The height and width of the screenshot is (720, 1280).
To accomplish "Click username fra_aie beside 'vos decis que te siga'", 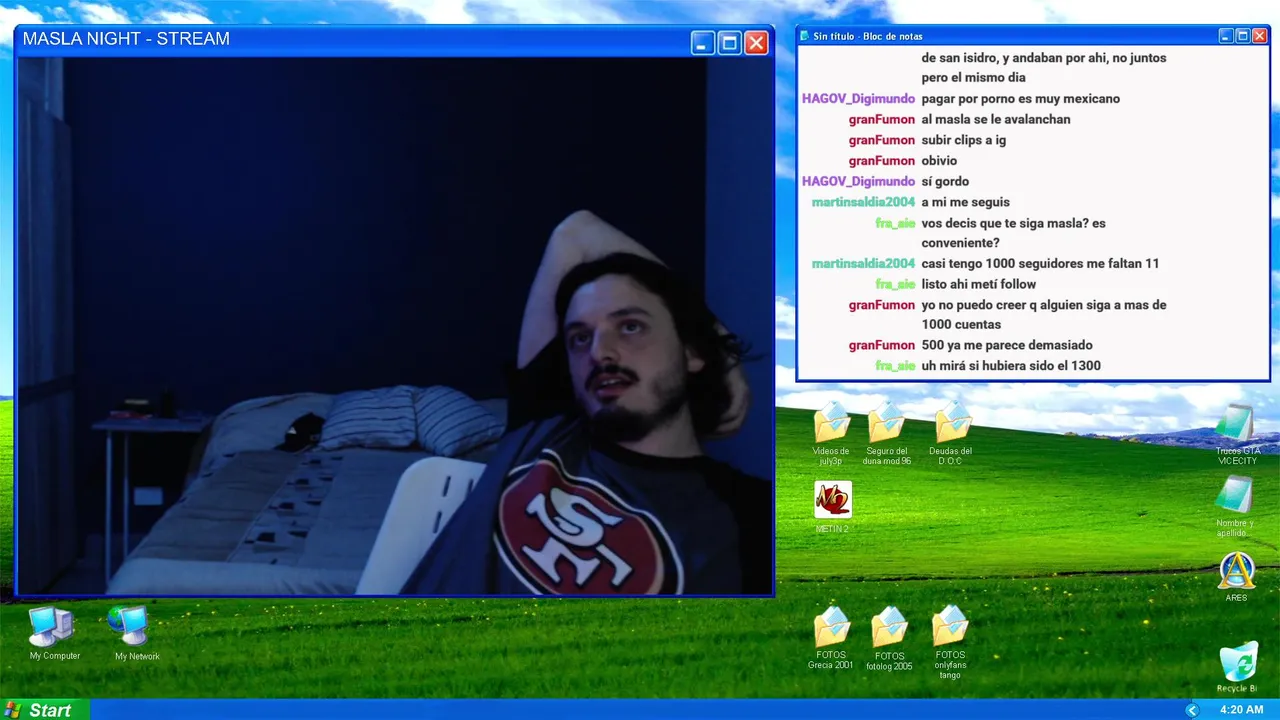I will tap(895, 223).
